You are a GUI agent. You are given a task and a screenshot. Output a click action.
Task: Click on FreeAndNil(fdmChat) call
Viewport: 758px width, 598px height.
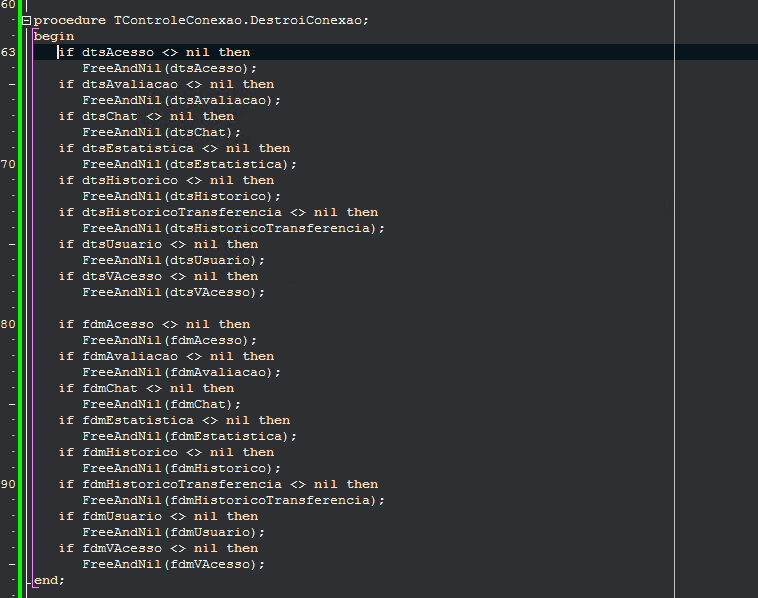click(x=161, y=404)
